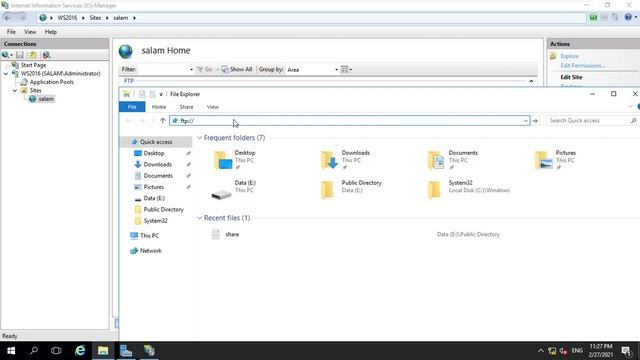This screenshot has height=360, width=640.
Task: Select the Pictures folder icon in Frequent folders
Action: (x=543, y=160)
